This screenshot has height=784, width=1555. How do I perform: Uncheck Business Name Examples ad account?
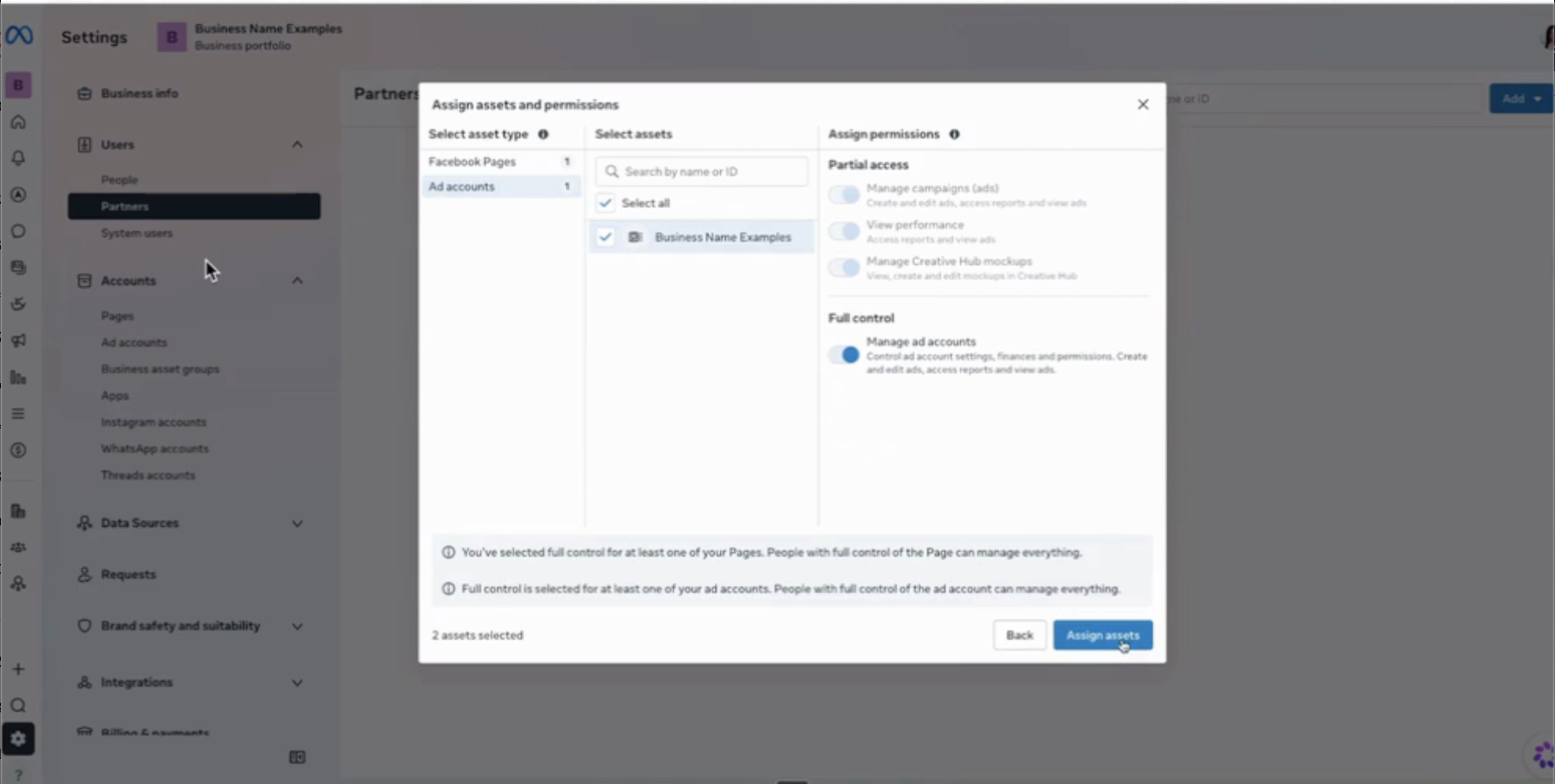point(606,237)
